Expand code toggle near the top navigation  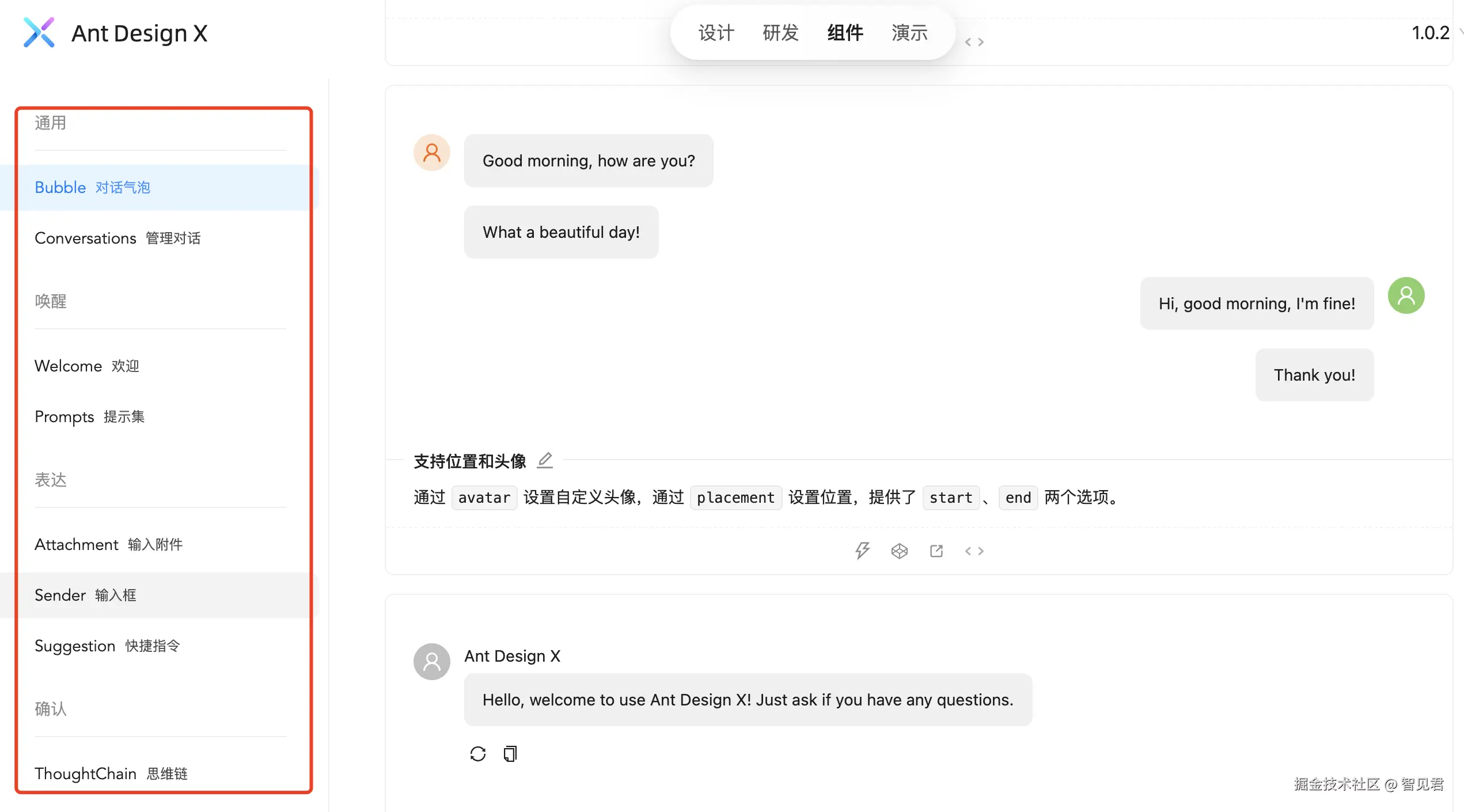click(x=974, y=42)
